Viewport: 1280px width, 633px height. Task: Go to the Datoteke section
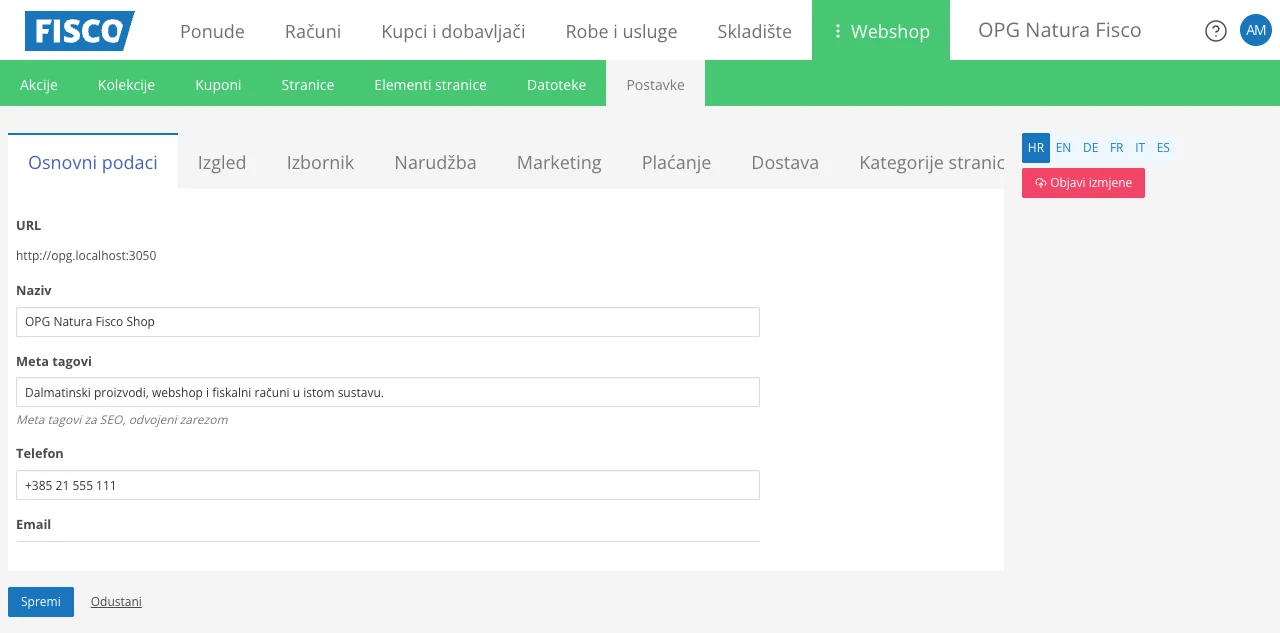pos(556,85)
